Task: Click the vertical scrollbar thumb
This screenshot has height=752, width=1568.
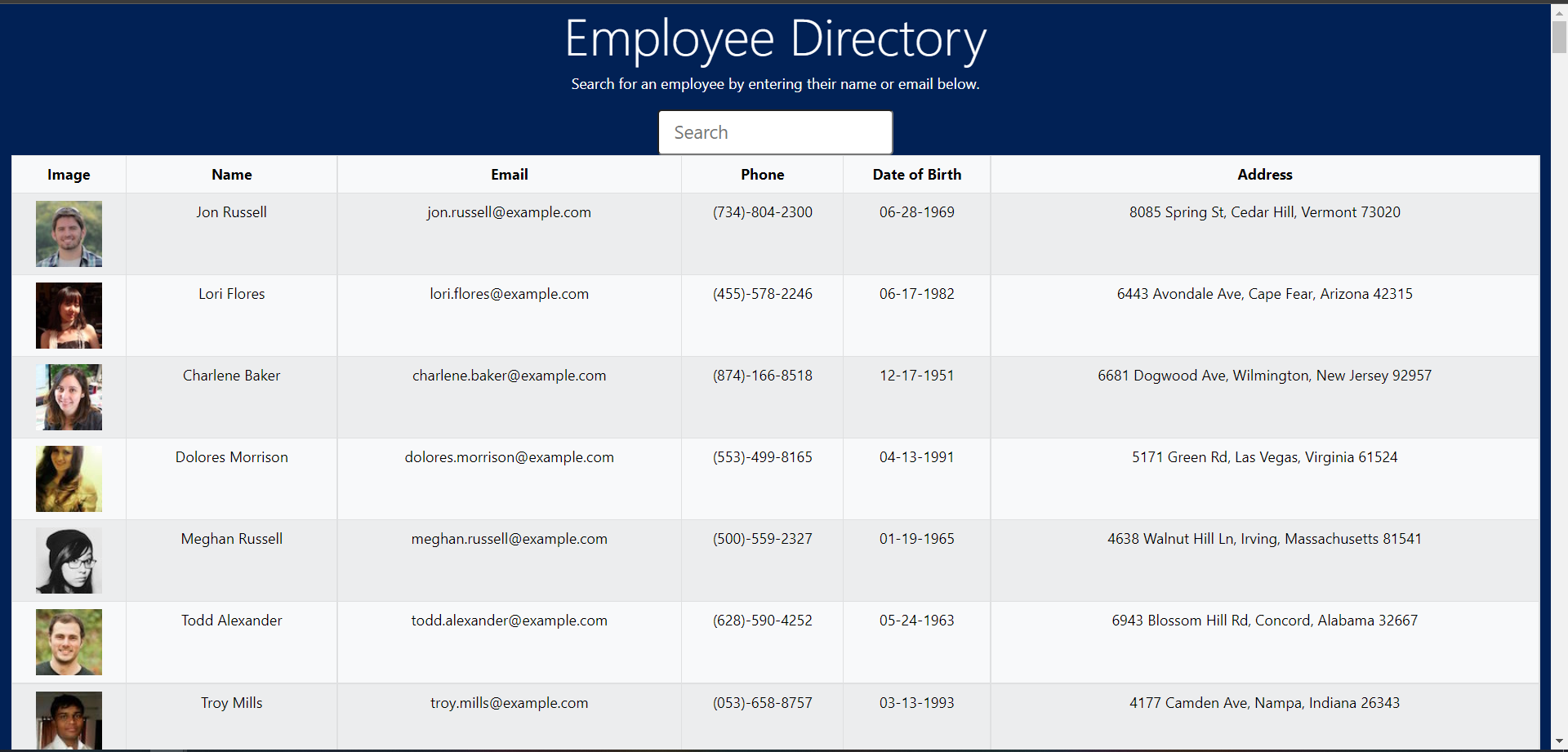Action: coord(1559,38)
